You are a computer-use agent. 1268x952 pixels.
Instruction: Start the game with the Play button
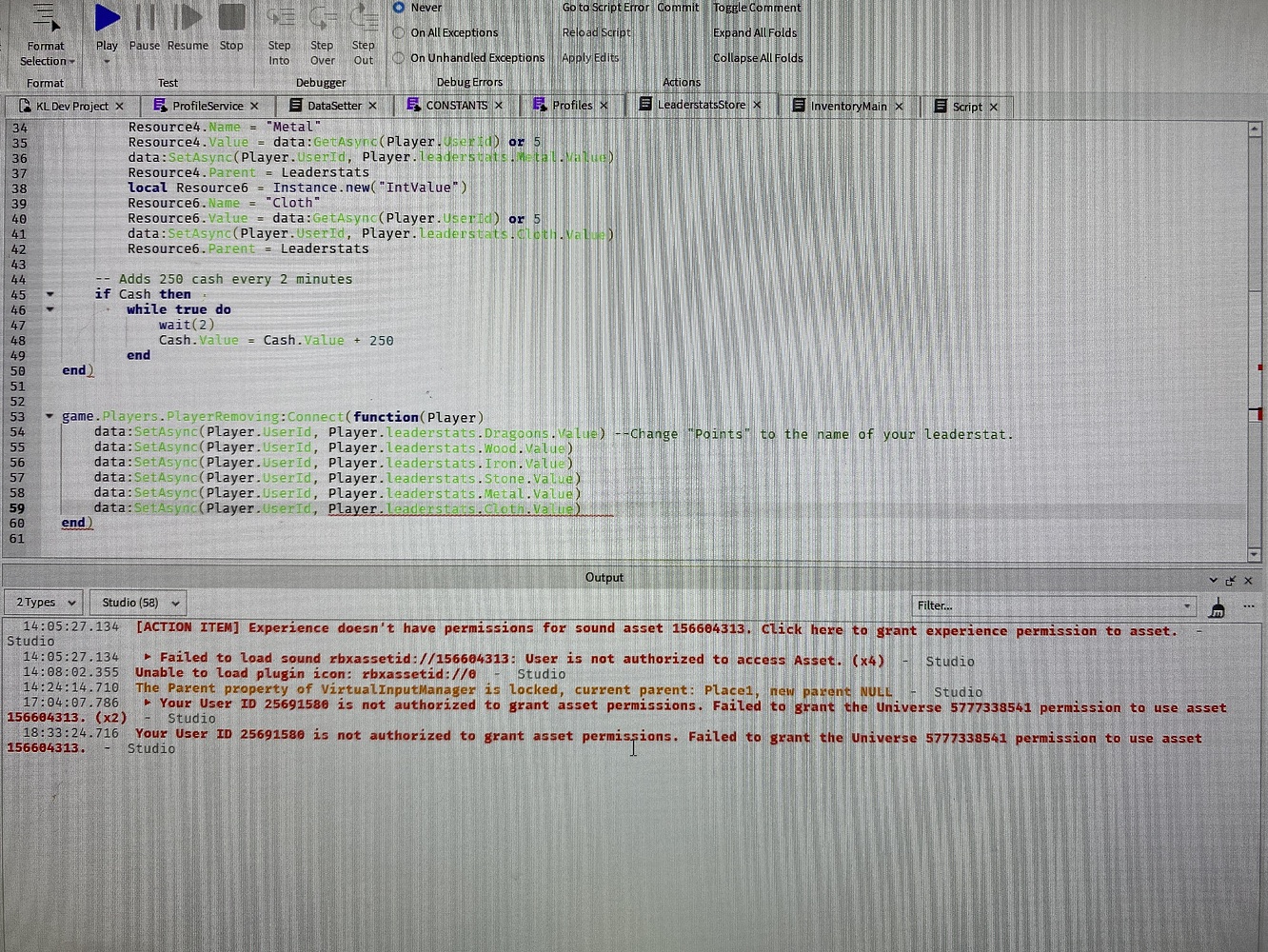coord(107,17)
